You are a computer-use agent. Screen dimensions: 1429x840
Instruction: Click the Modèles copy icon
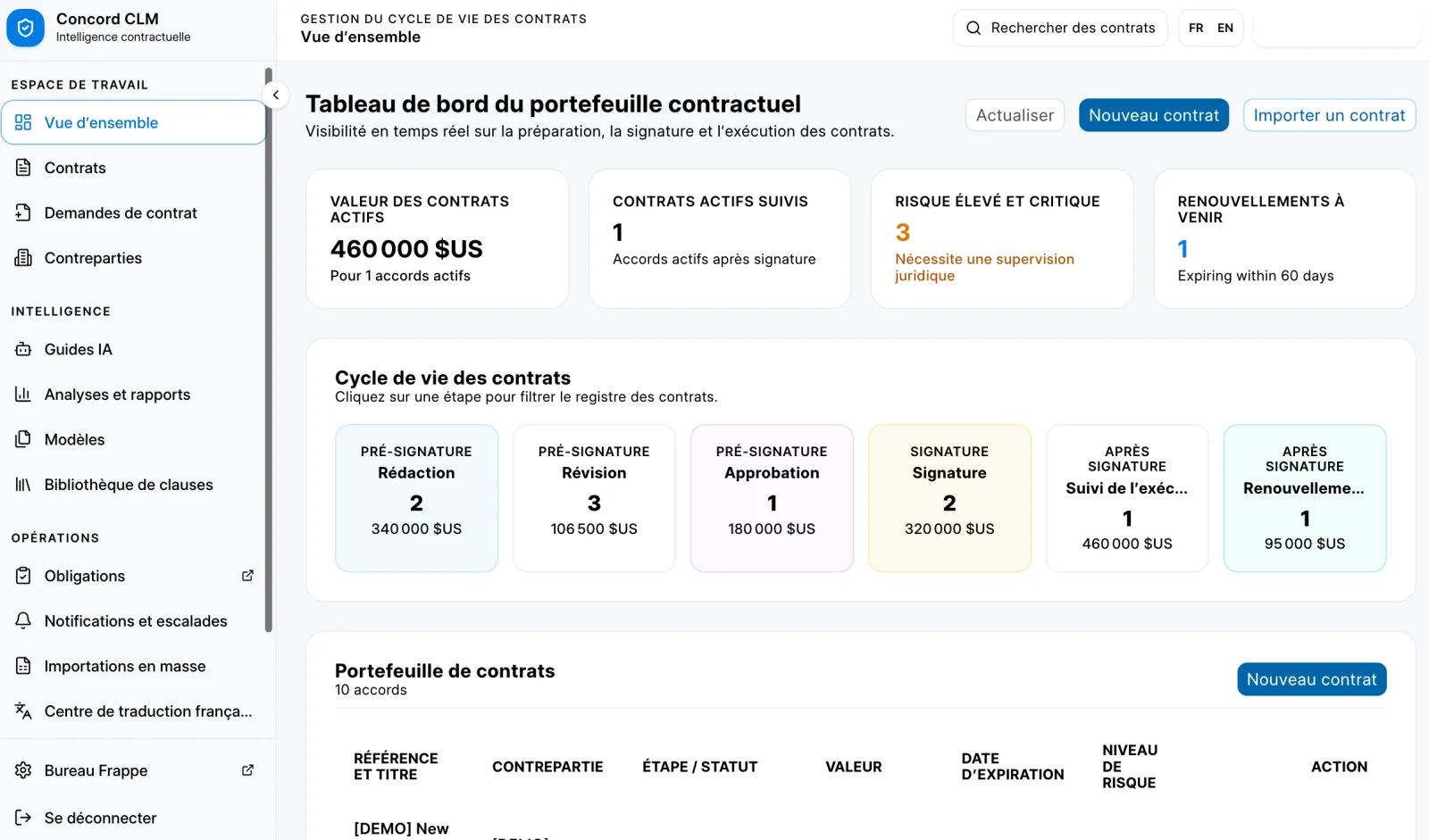(23, 439)
